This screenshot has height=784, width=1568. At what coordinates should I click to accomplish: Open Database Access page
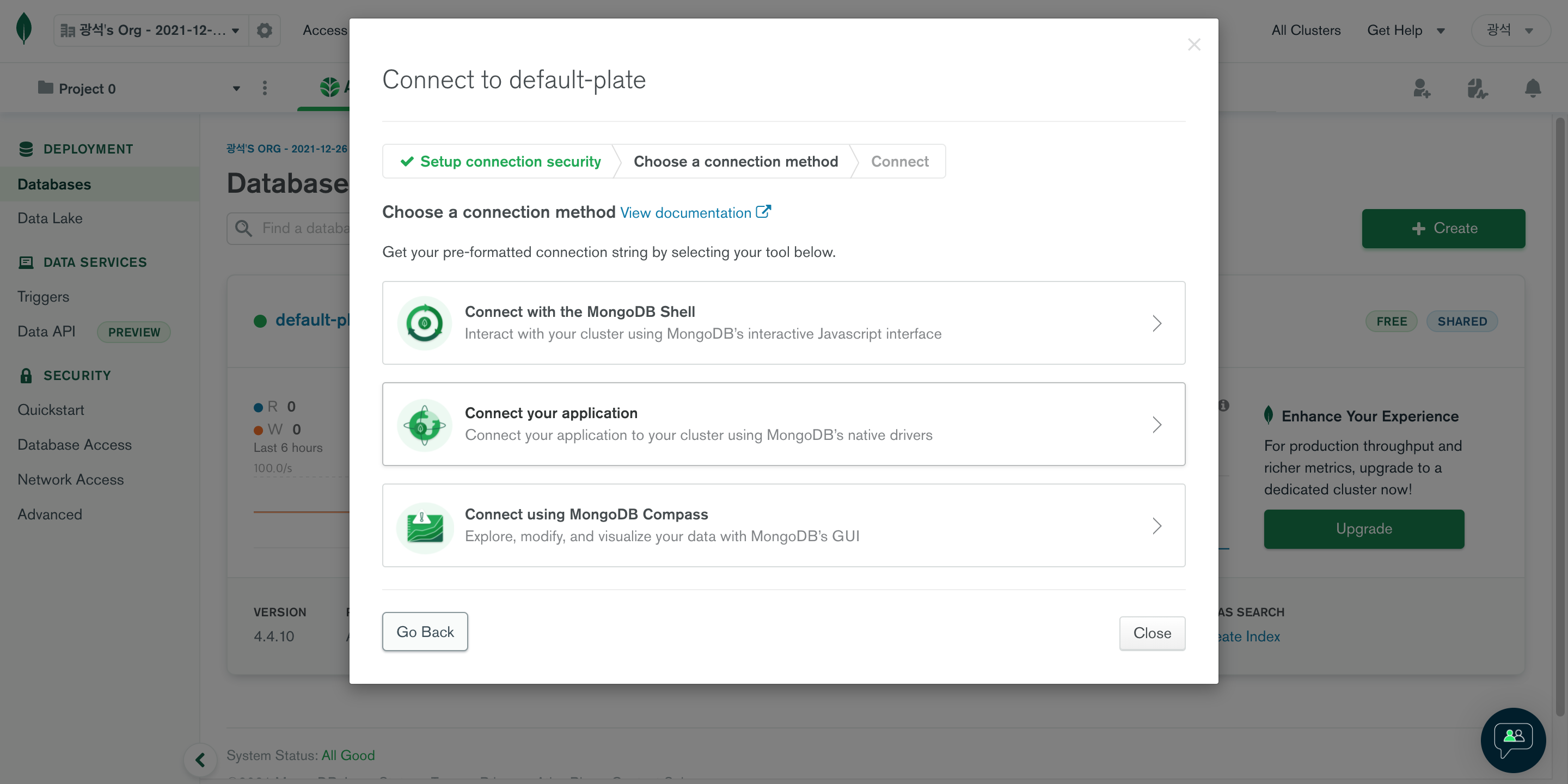click(74, 445)
